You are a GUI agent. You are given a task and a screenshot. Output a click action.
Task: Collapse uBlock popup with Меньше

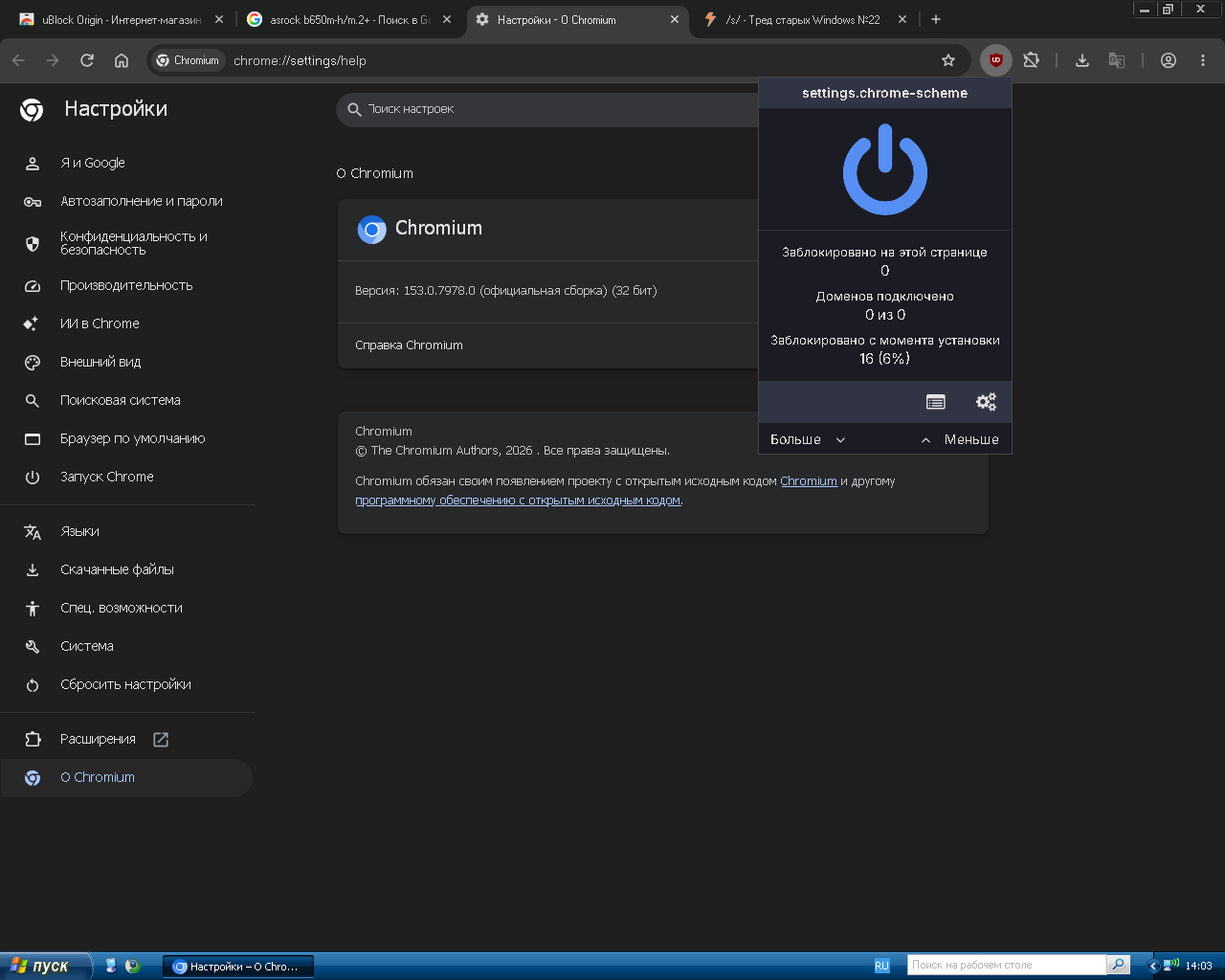coord(960,439)
